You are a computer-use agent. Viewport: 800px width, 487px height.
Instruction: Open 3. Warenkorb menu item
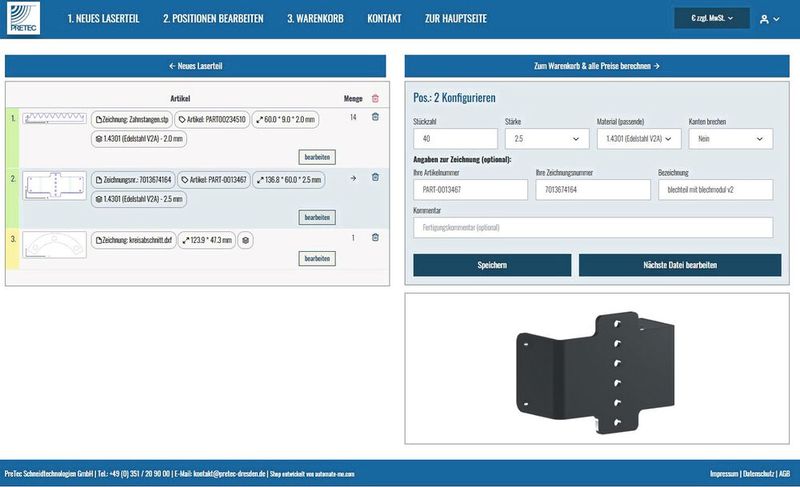(315, 18)
